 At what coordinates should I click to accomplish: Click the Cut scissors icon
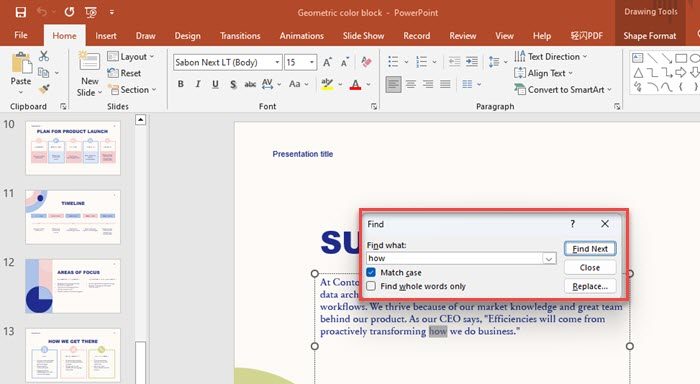click(x=44, y=56)
